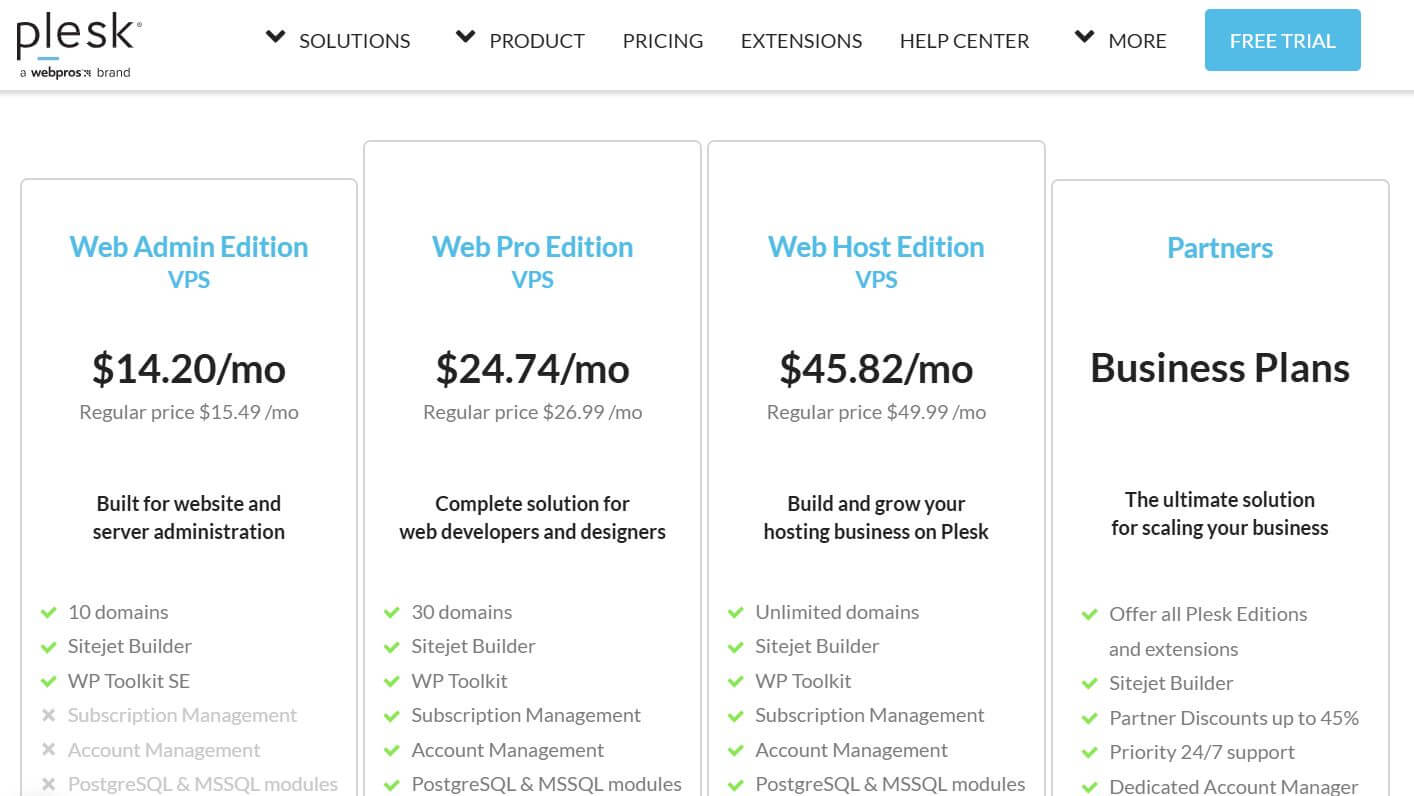Screen dimensions: 1414x796
Task: Click the checkmark beside Unlimited domains
Action: pos(735,611)
